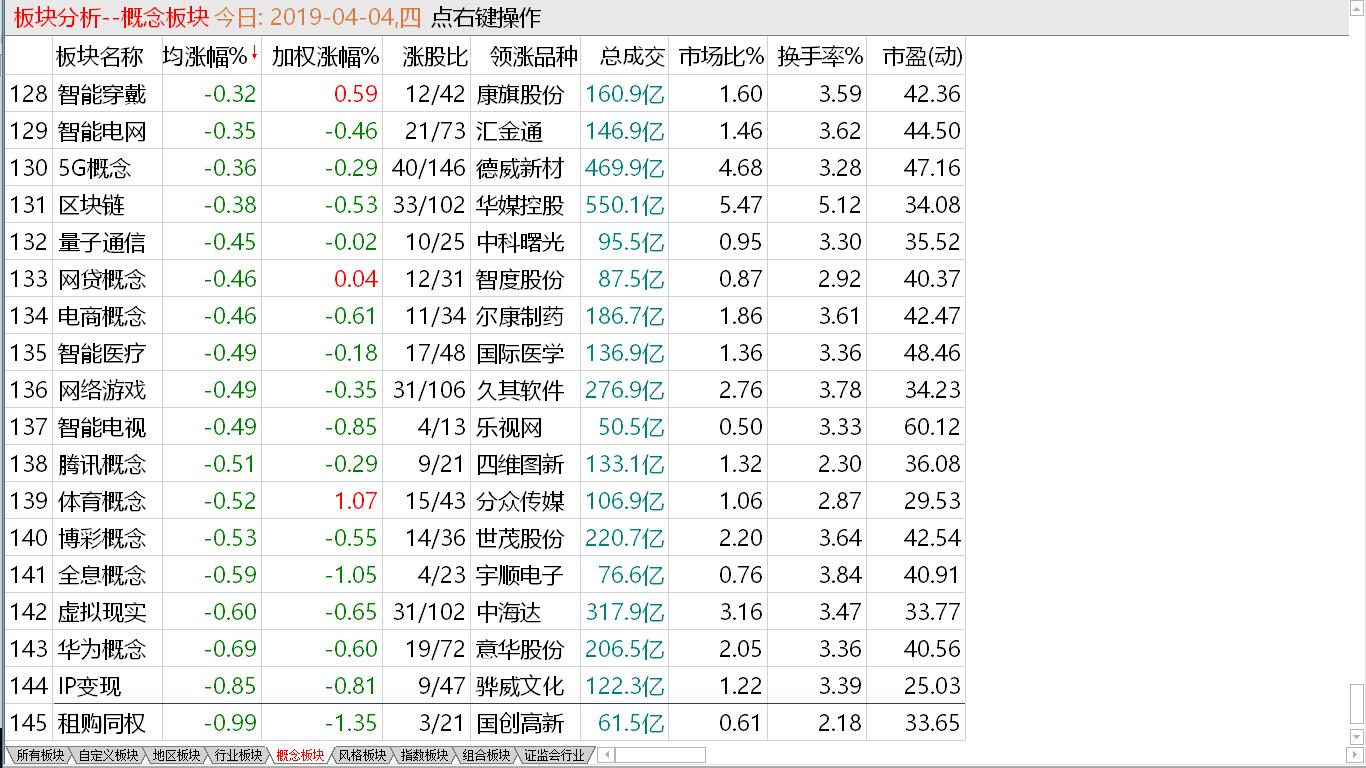Click leading stock 四维图新
The image size is (1366, 768).
point(520,464)
